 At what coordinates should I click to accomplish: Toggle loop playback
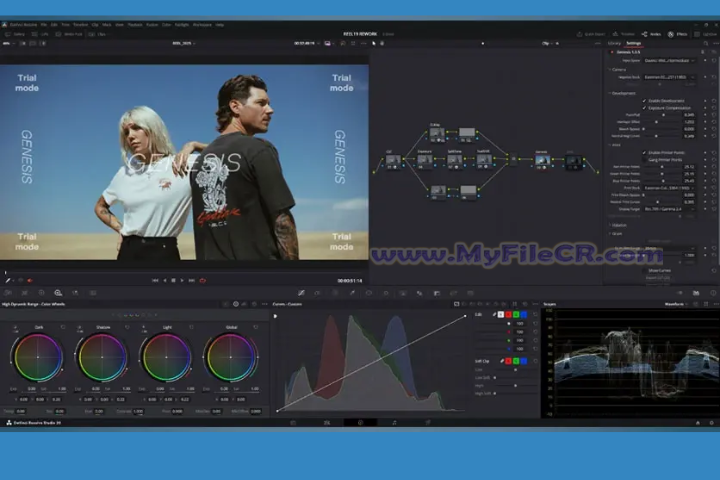click(202, 280)
